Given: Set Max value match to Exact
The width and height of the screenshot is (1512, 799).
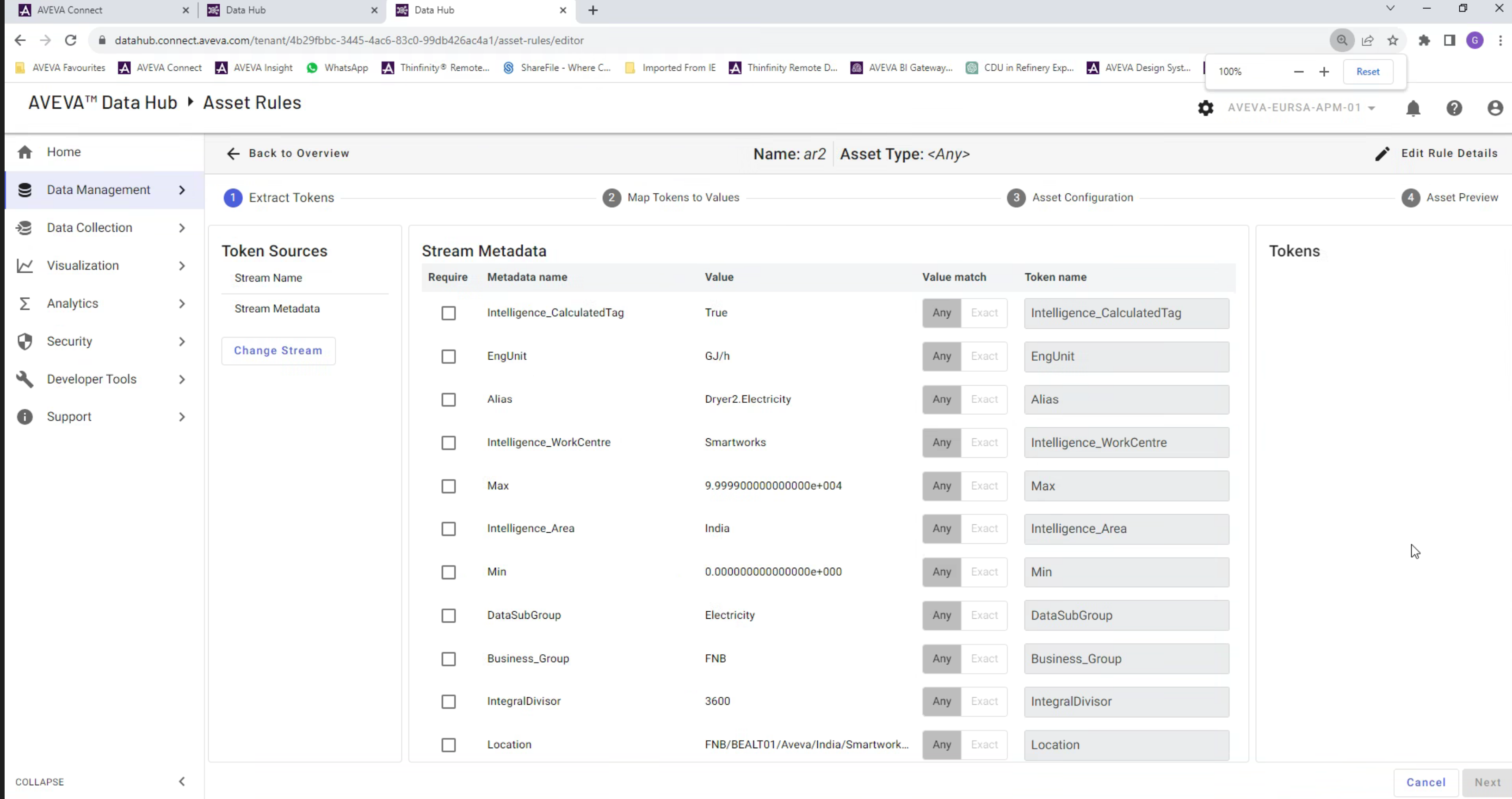Looking at the screenshot, I should coord(984,486).
